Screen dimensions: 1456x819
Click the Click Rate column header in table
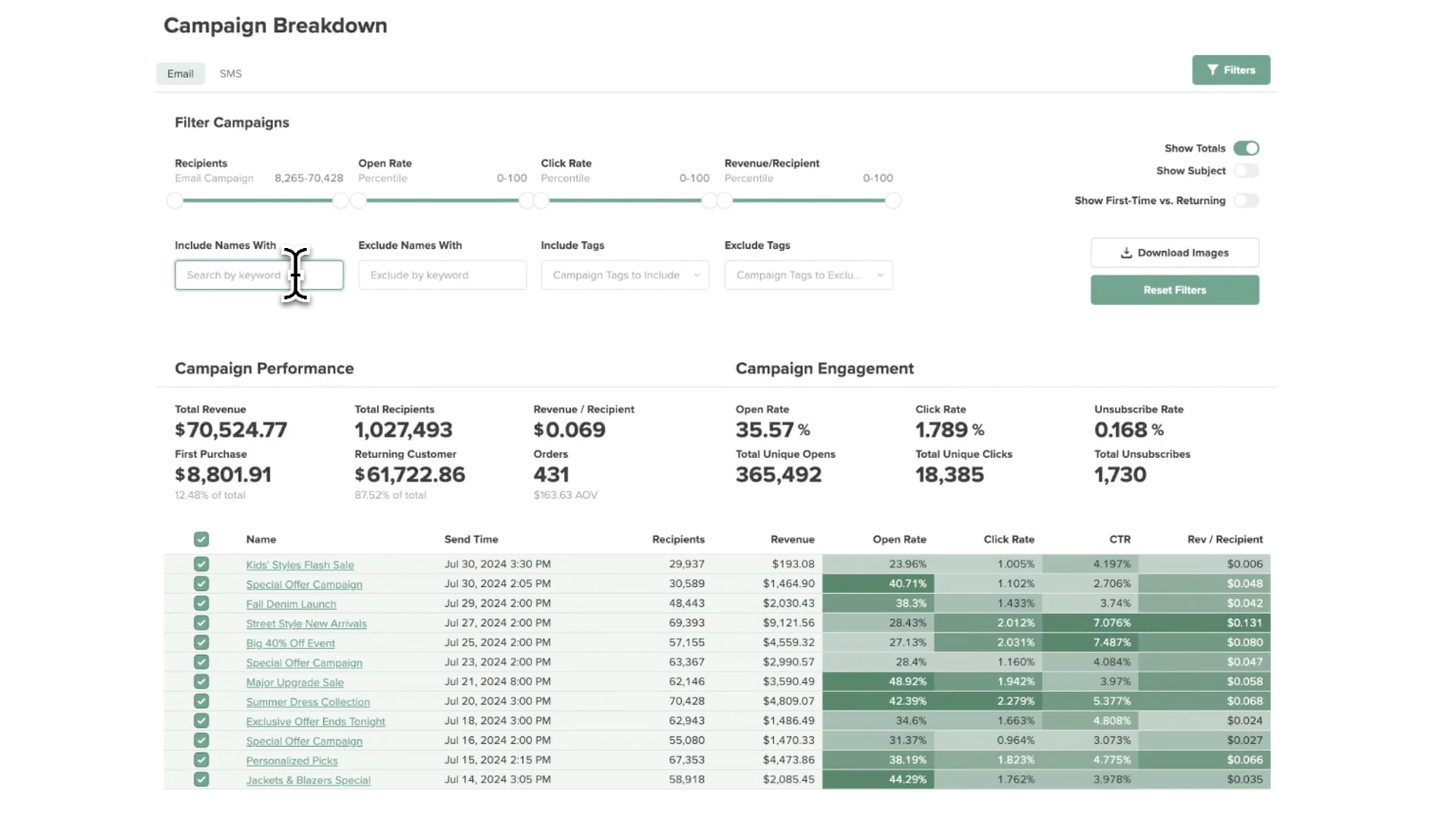click(x=1009, y=539)
